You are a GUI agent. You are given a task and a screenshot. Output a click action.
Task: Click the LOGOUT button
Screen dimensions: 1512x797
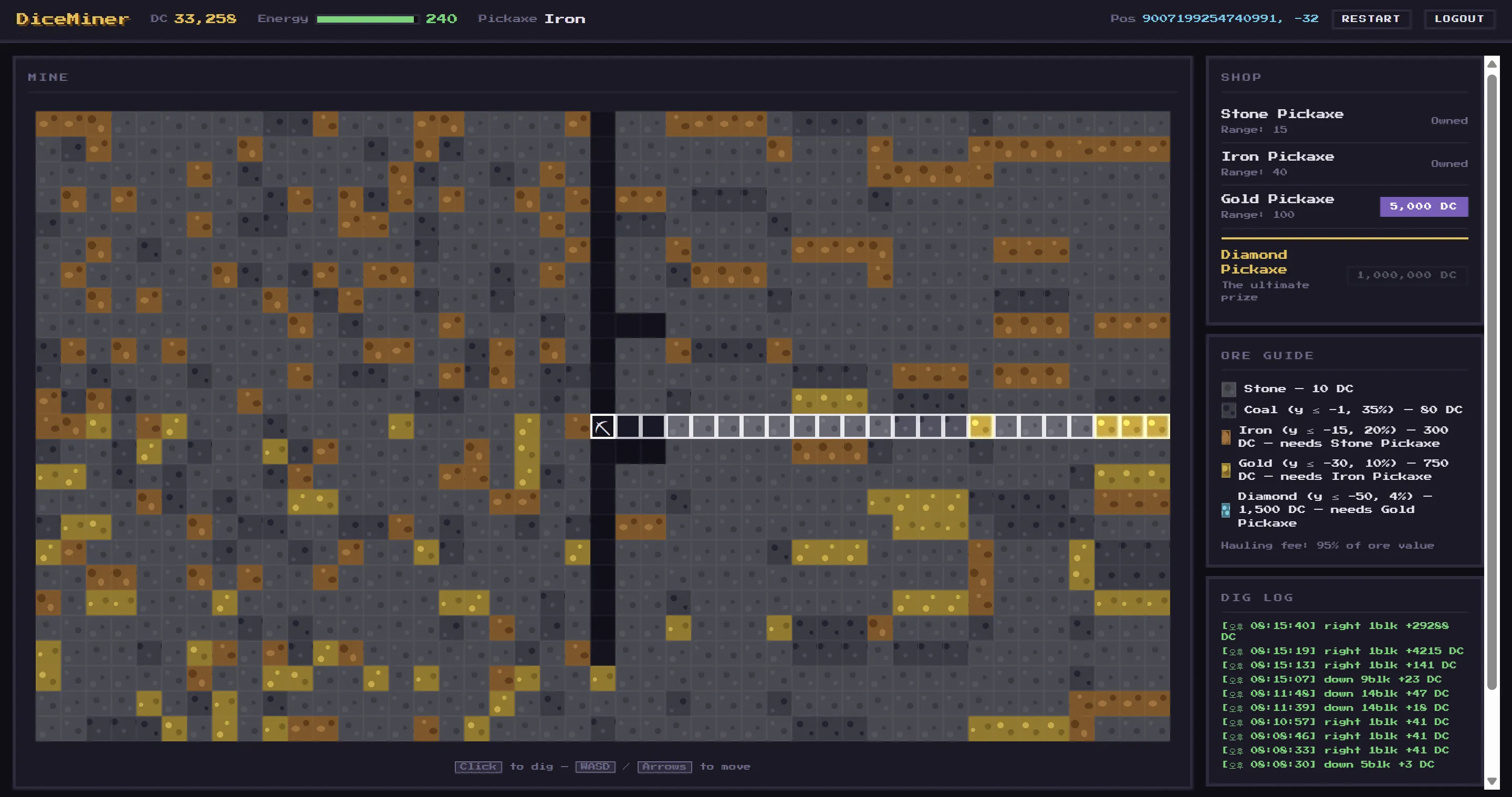click(1459, 19)
